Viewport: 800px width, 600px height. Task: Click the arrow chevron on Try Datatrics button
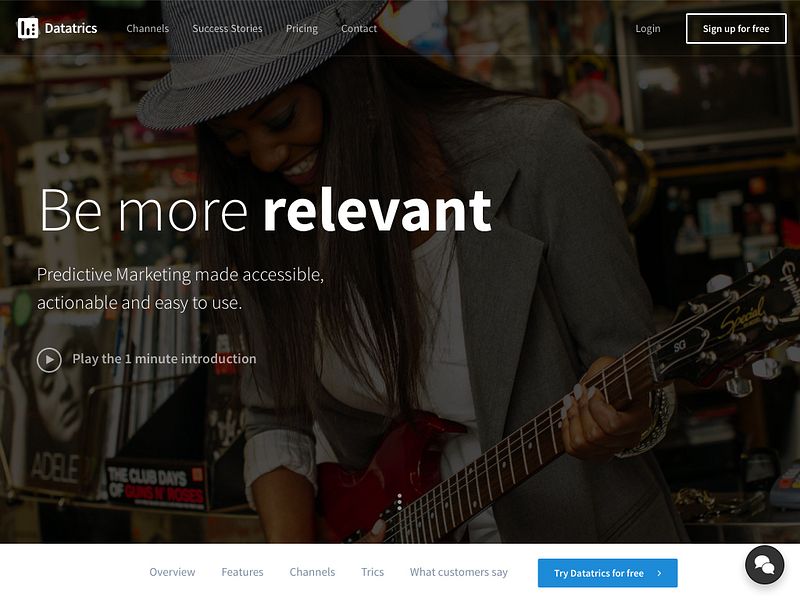pyautogui.click(x=659, y=573)
